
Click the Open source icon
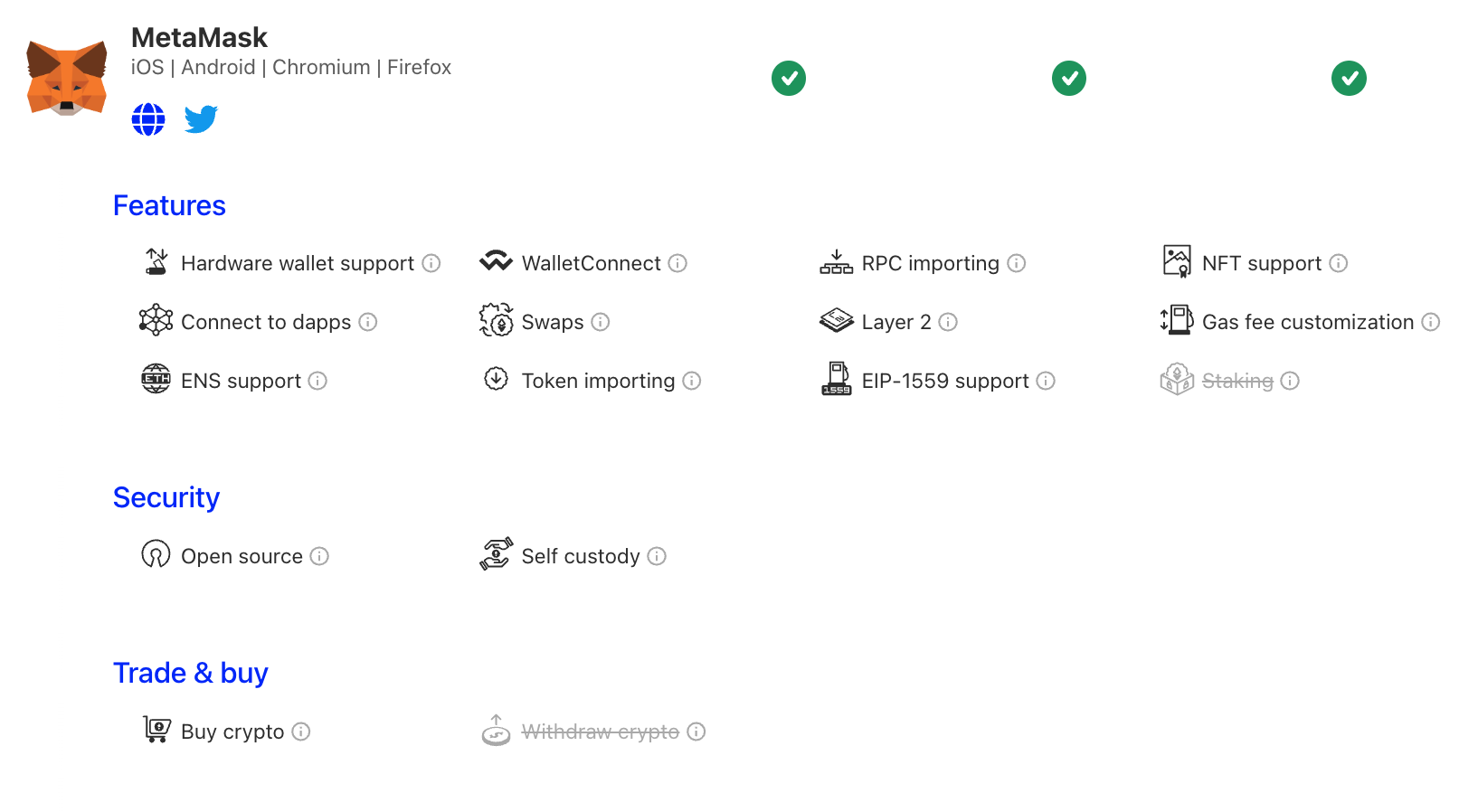point(156,554)
